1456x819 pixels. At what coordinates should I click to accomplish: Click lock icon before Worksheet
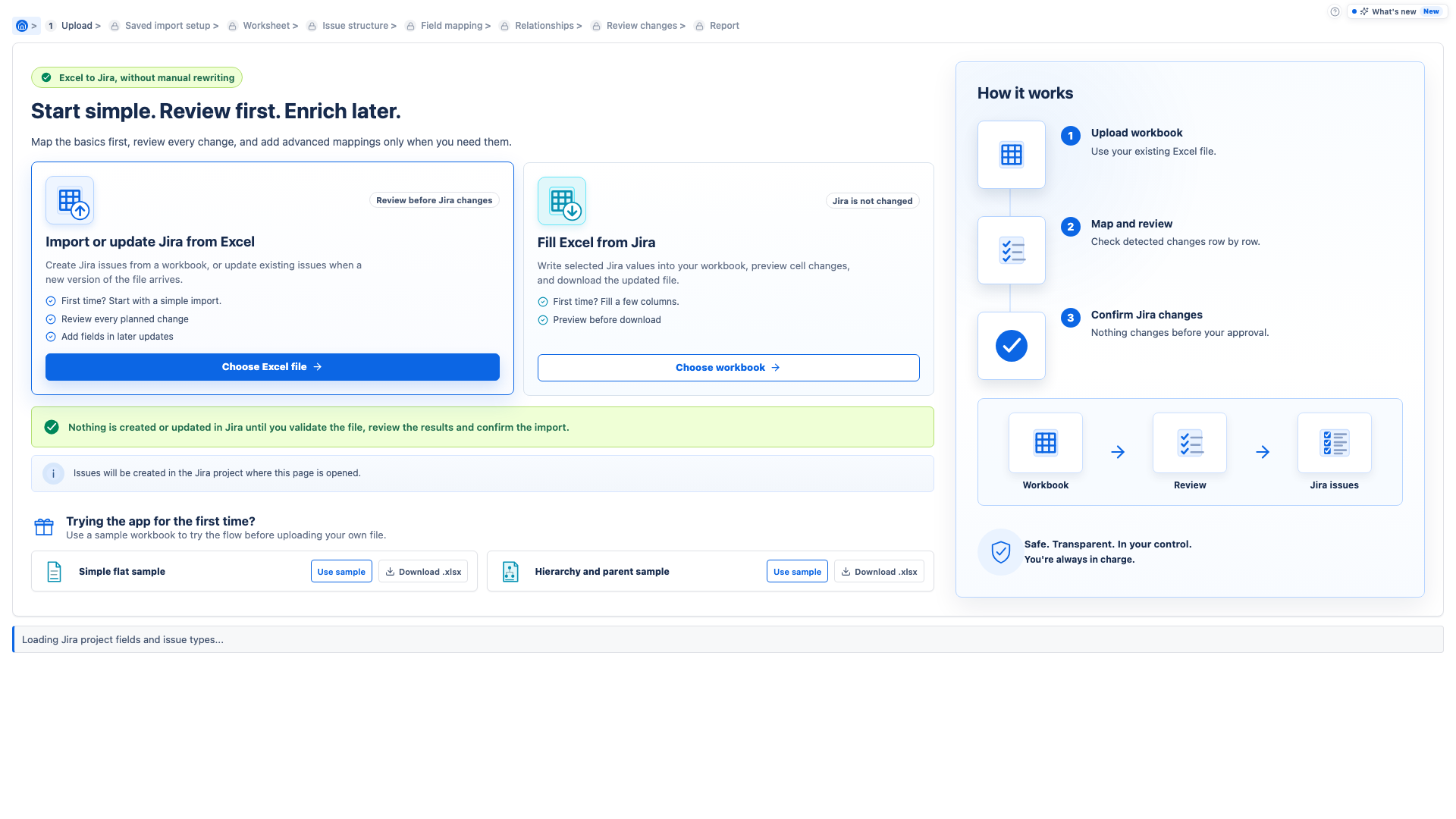click(x=233, y=27)
